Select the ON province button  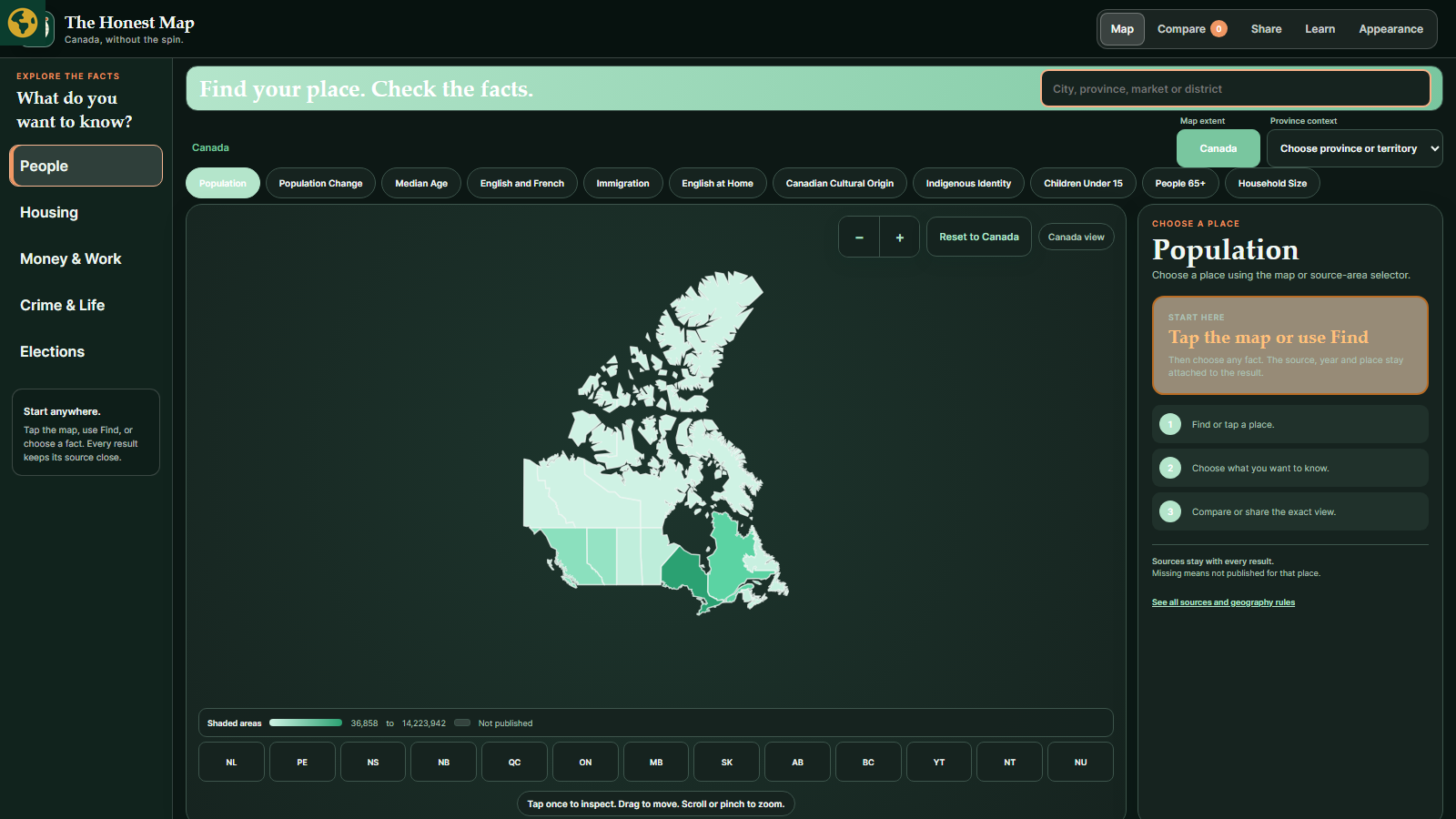coord(585,762)
